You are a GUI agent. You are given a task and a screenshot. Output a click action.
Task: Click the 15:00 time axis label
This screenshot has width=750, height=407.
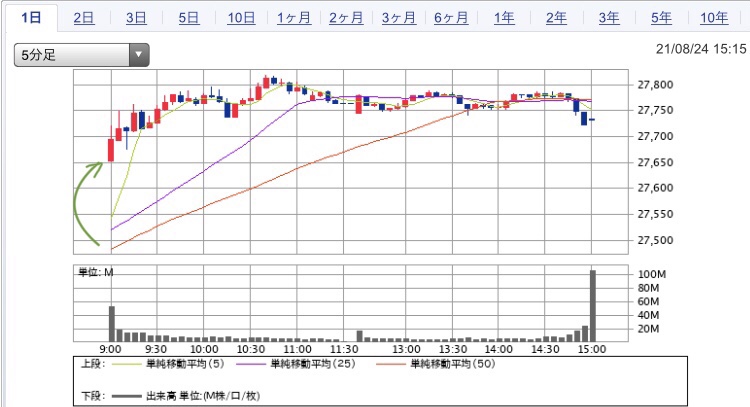tap(592, 349)
